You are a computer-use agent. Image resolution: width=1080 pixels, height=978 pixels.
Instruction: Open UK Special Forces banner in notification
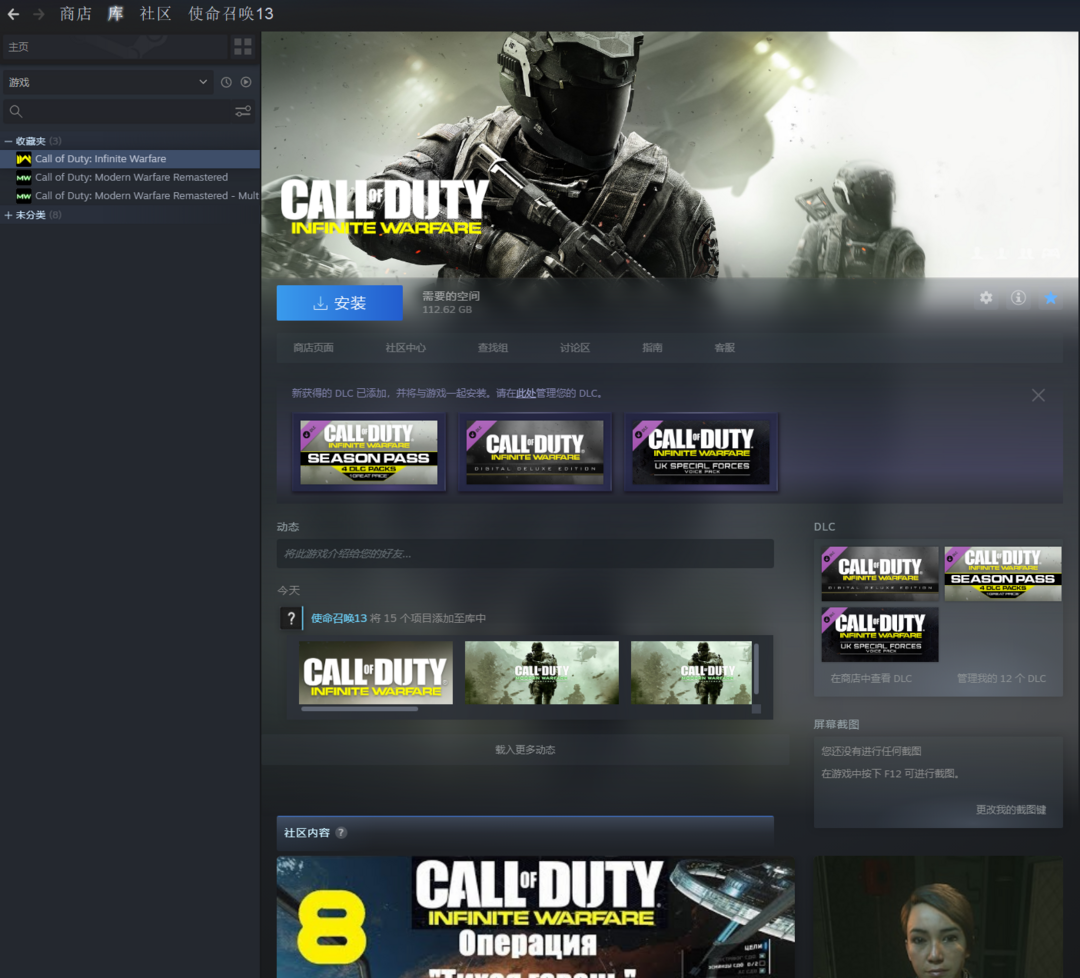point(700,452)
